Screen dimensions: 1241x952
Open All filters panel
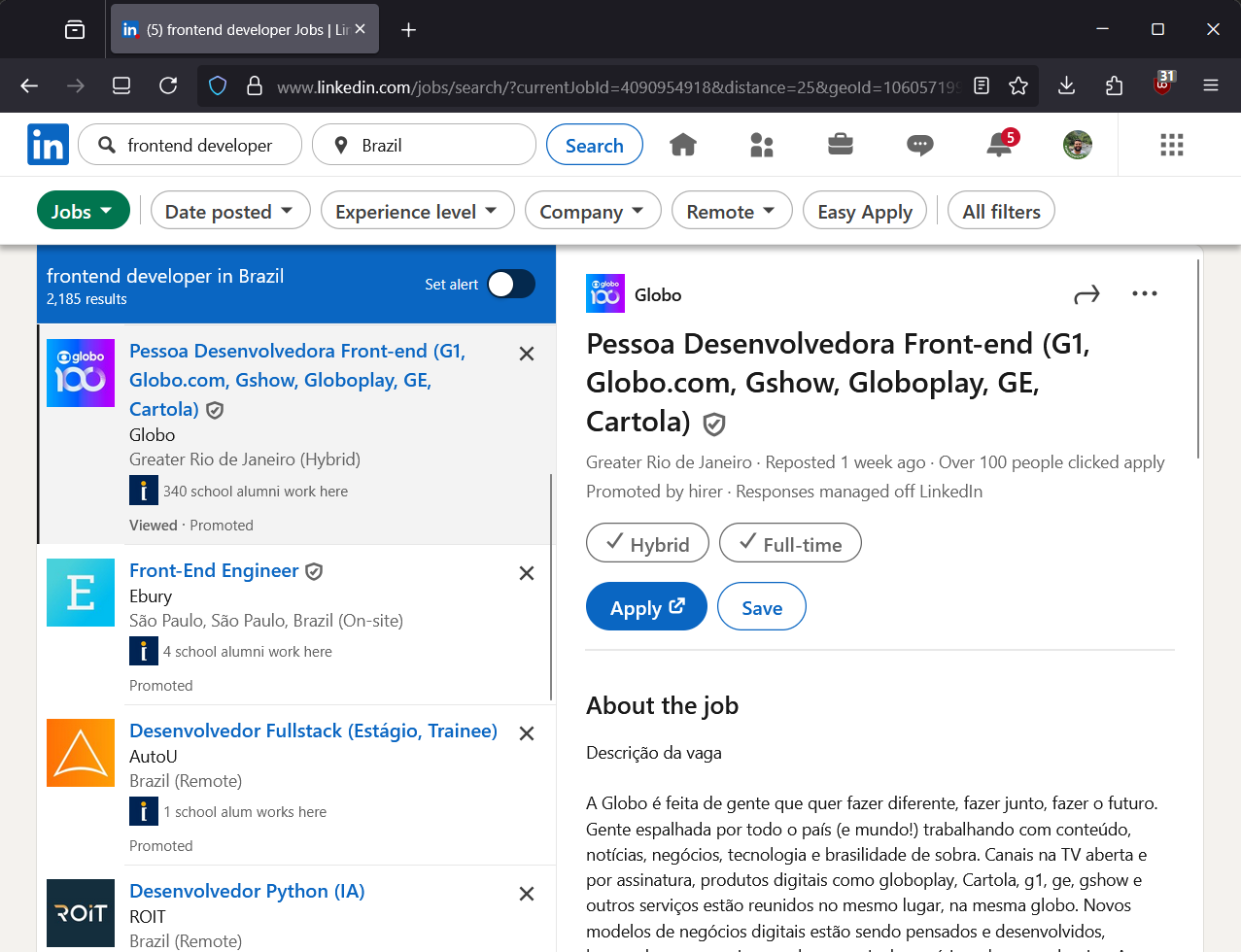(x=1001, y=211)
